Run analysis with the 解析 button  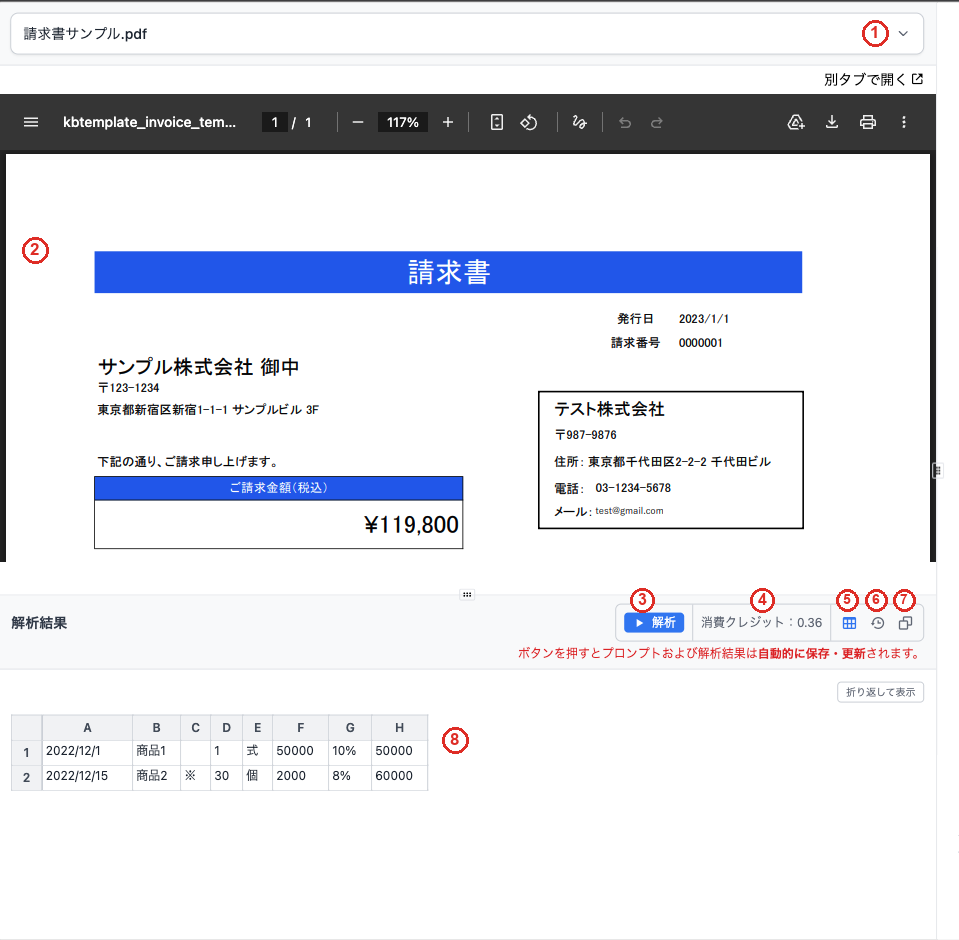tap(654, 623)
